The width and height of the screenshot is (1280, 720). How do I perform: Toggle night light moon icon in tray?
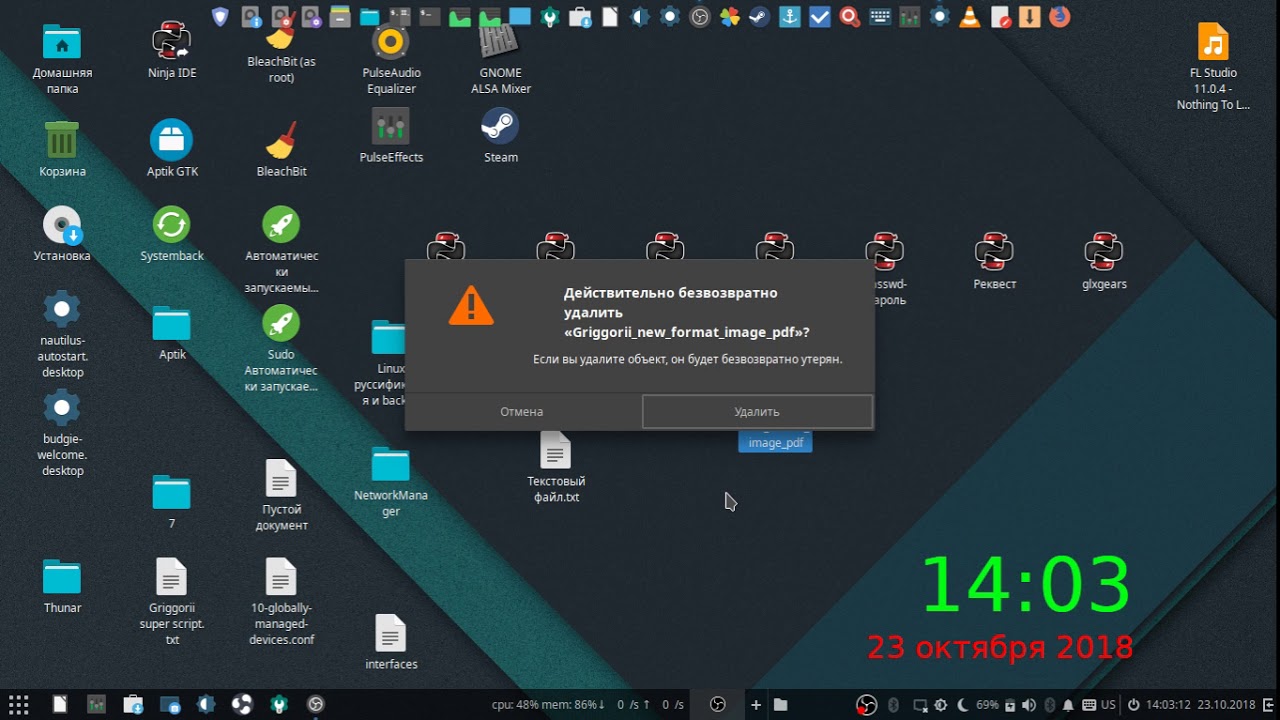click(x=962, y=705)
